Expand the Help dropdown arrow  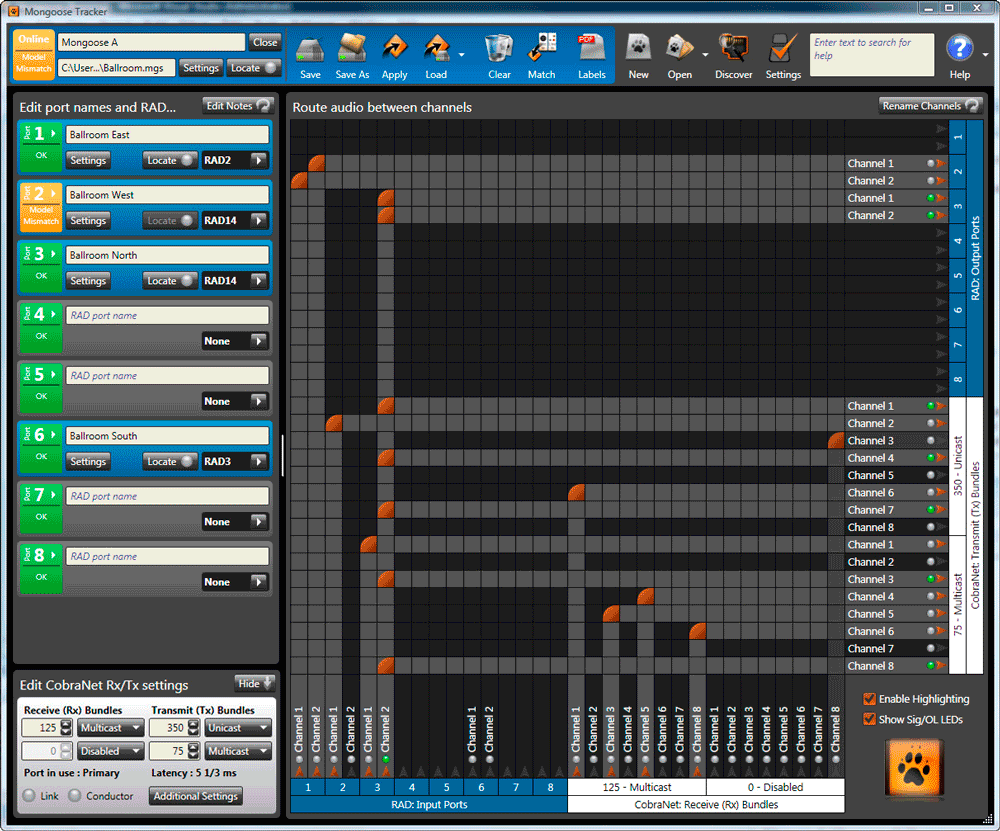point(985,55)
